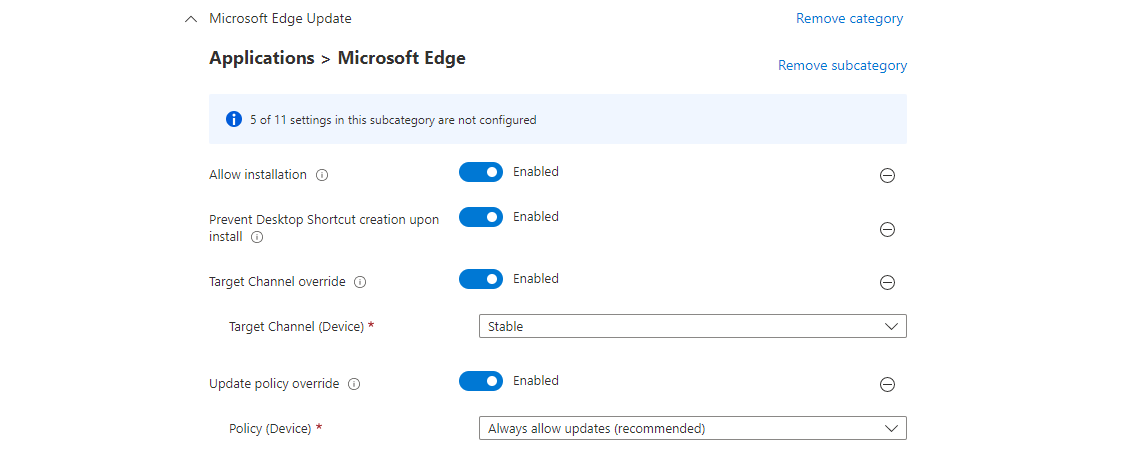Click the blue info icon in the banner
The height and width of the screenshot is (462, 1121).
[234, 120]
